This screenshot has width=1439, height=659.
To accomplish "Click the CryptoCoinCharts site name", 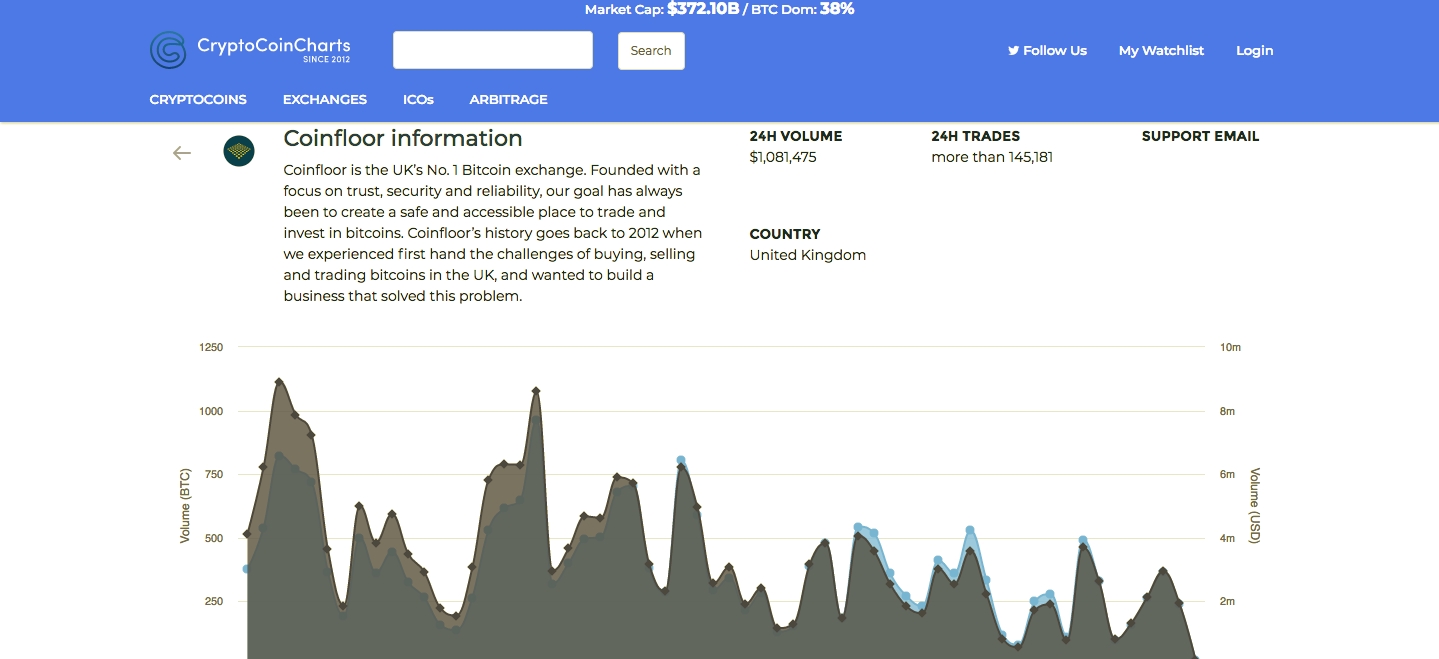I will tap(274, 45).
